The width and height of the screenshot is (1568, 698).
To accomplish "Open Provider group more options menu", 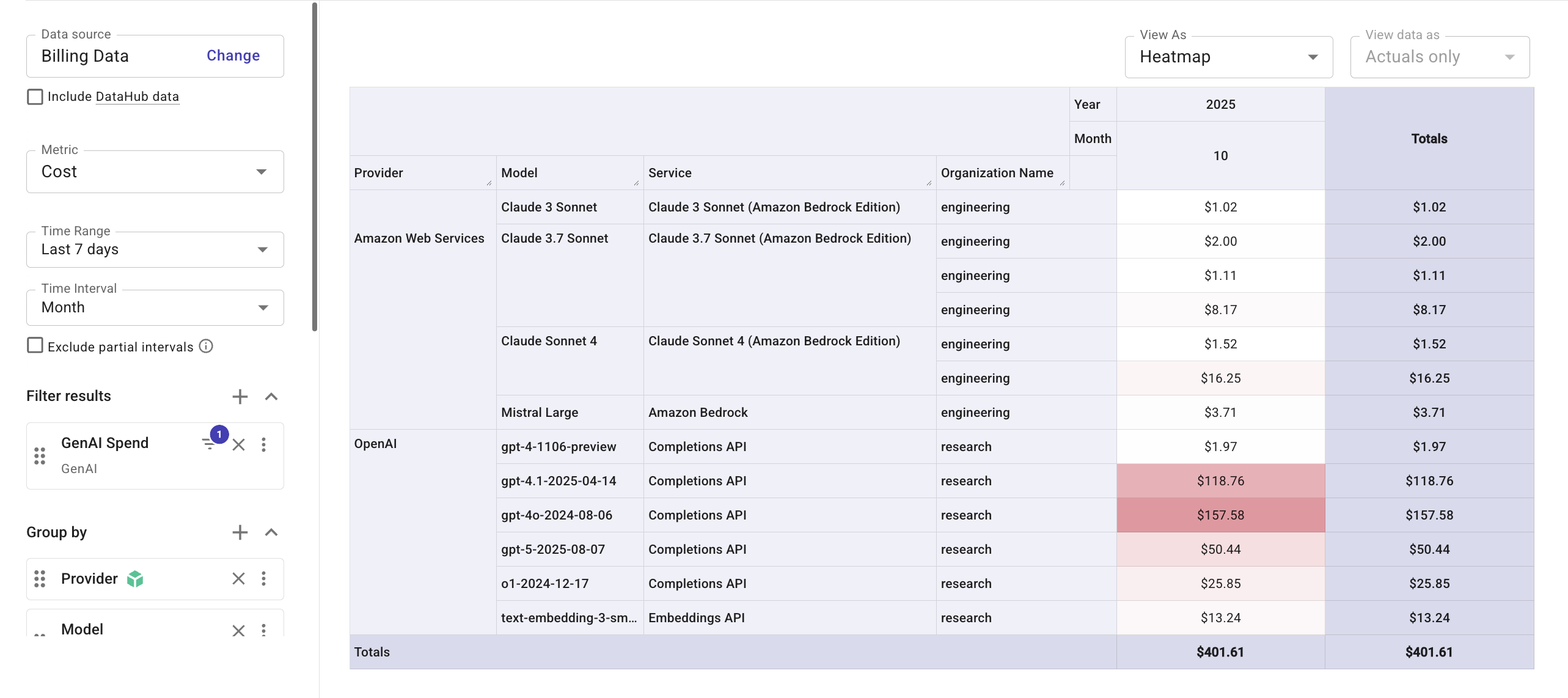I will [x=263, y=579].
